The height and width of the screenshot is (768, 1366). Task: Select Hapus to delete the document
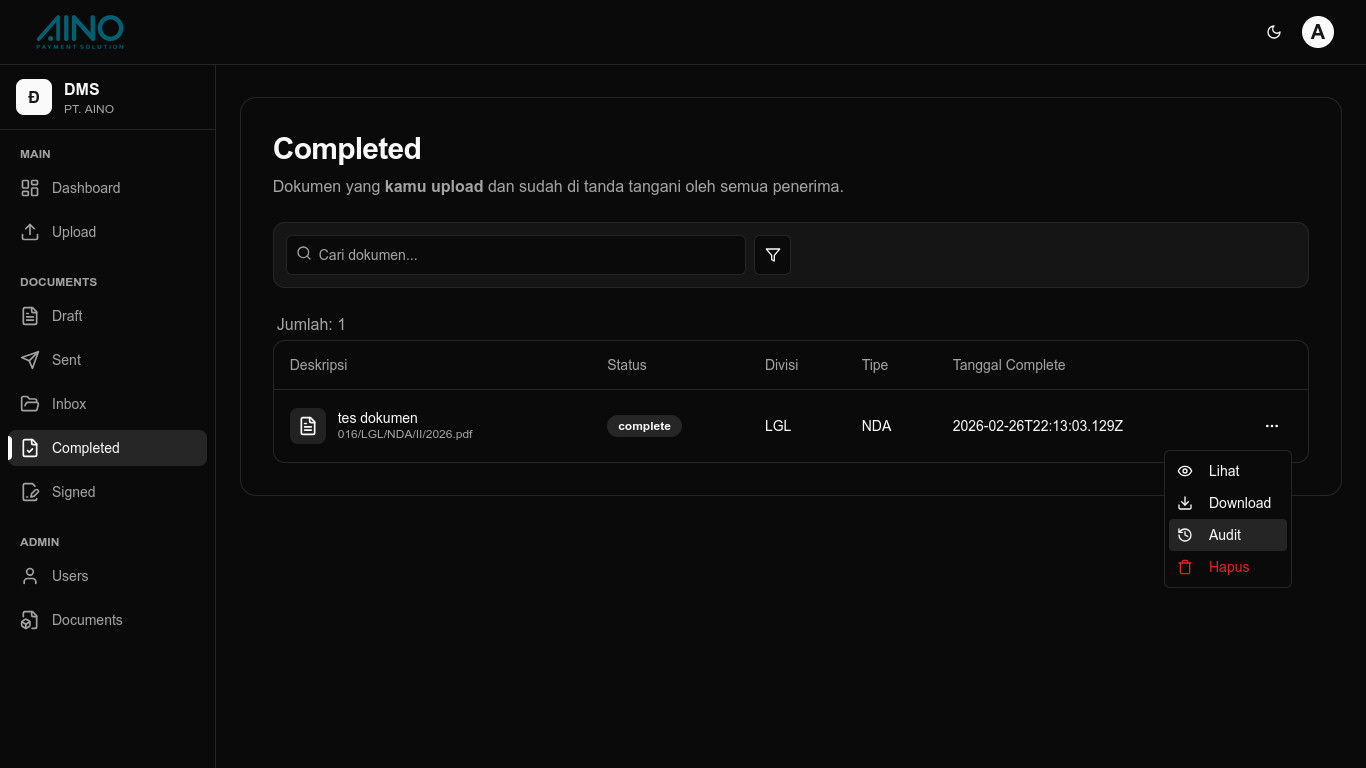point(1229,567)
